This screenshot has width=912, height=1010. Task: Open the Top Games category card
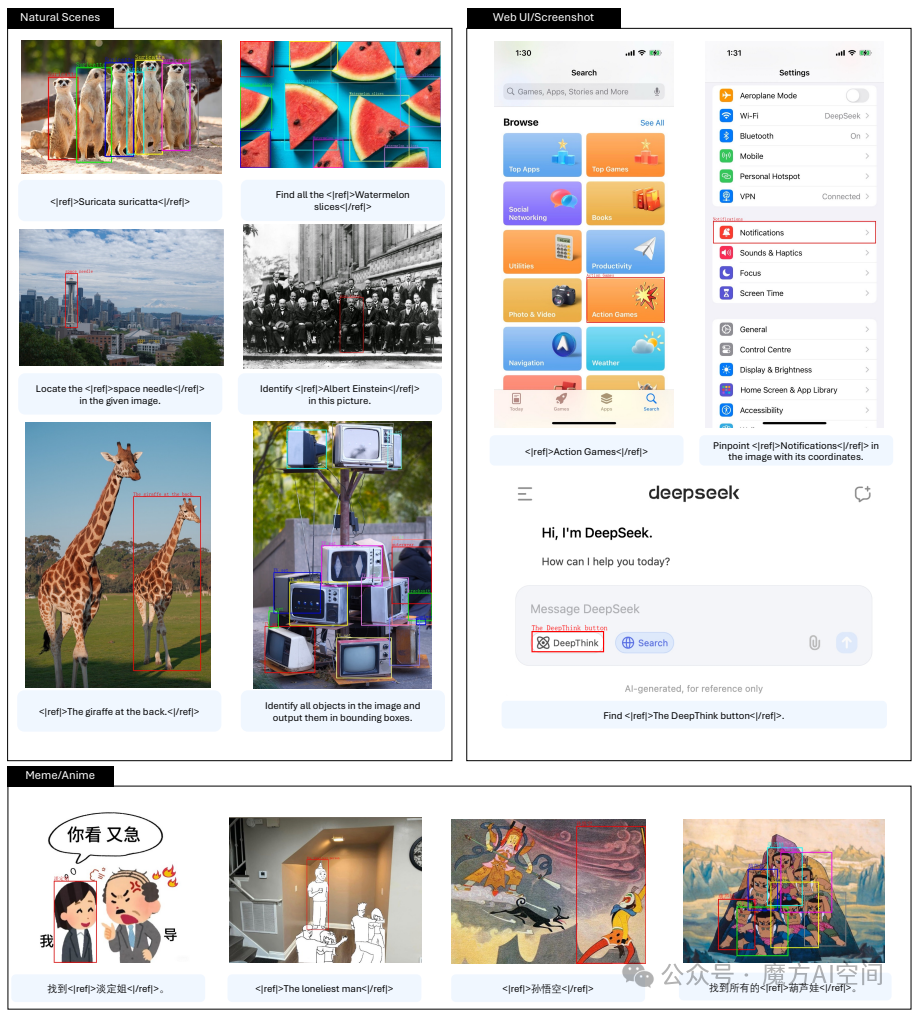pyautogui.click(x=625, y=155)
